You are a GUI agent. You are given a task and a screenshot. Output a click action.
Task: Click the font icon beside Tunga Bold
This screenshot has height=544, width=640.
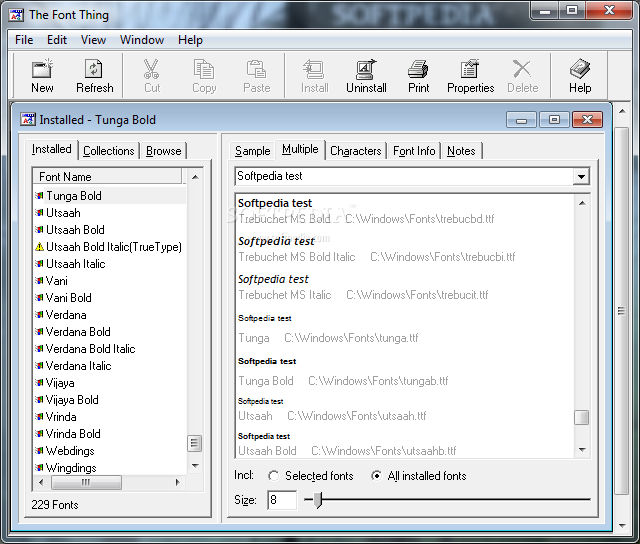[39, 195]
